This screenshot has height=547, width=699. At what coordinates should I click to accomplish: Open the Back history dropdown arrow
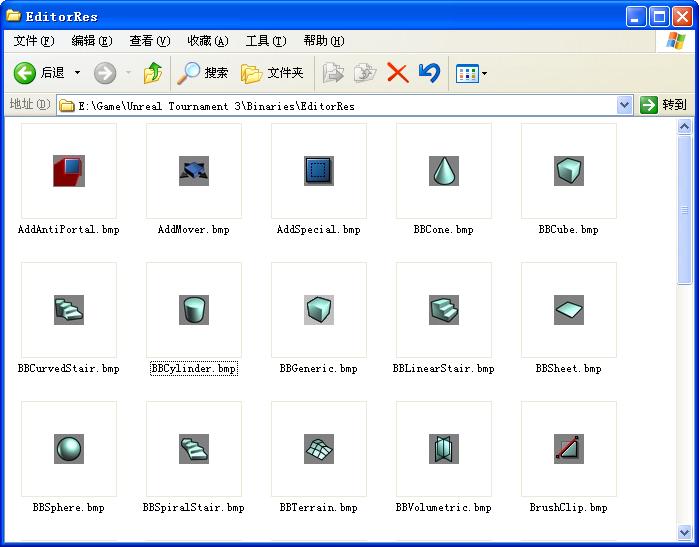click(77, 73)
